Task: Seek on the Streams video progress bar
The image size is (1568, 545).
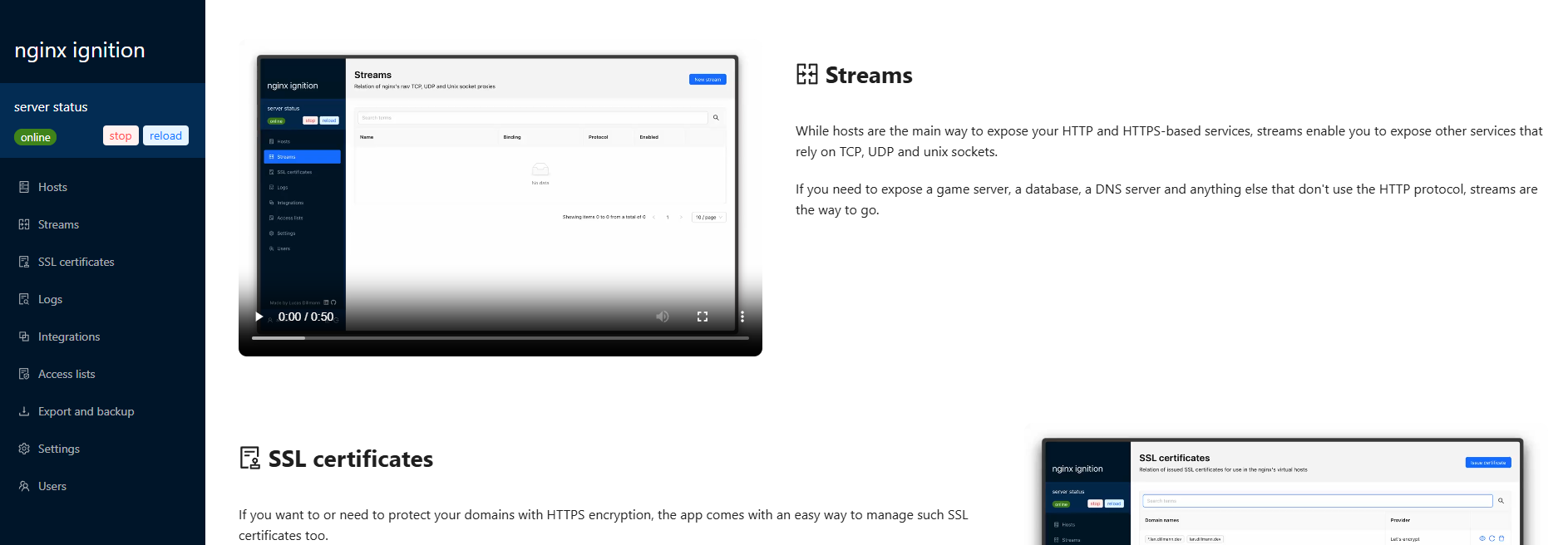Action: (500, 338)
